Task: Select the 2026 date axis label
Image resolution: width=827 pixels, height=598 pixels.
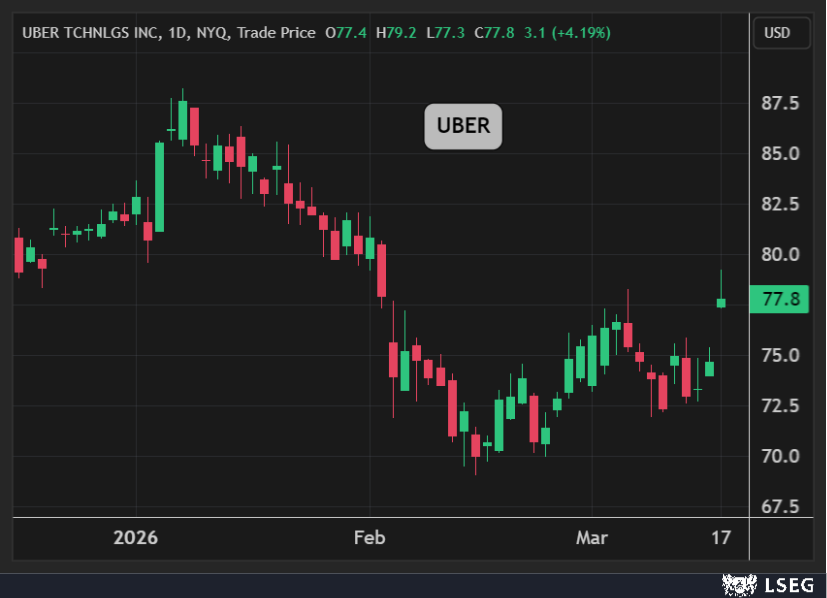Action: [x=135, y=538]
